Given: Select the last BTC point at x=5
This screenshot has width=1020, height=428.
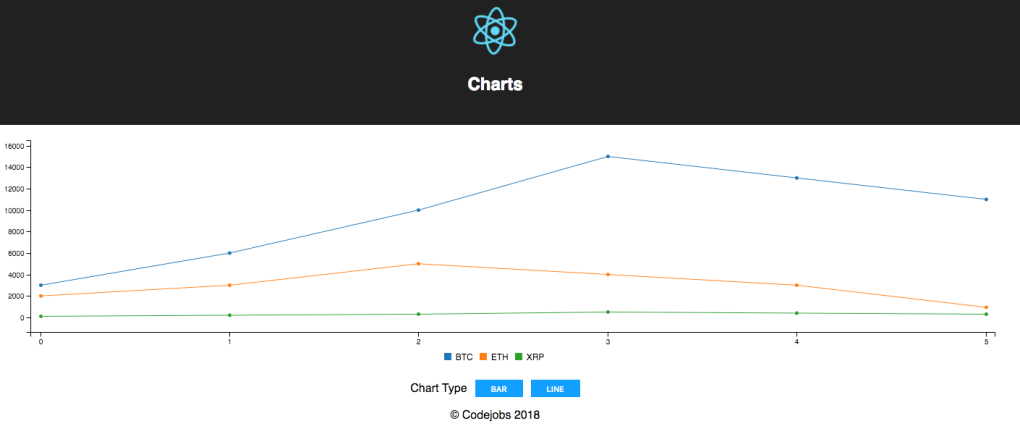Looking at the screenshot, I should tap(986, 199).
